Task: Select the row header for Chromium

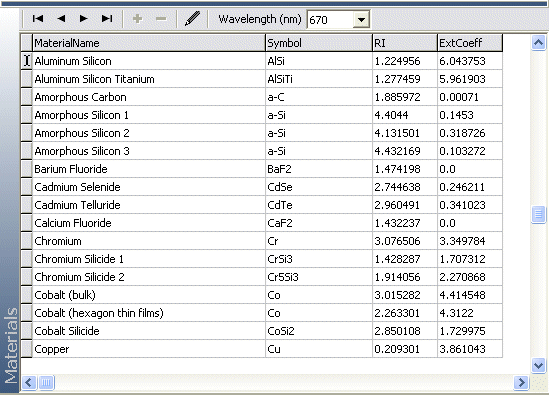Action: pos(27,241)
